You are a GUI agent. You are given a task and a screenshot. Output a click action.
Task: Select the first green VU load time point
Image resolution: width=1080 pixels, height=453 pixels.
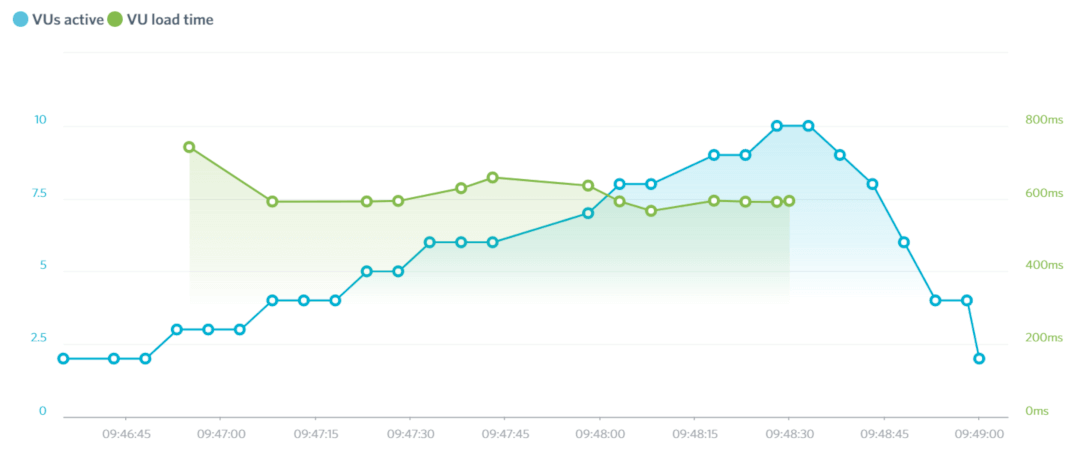coord(189,147)
